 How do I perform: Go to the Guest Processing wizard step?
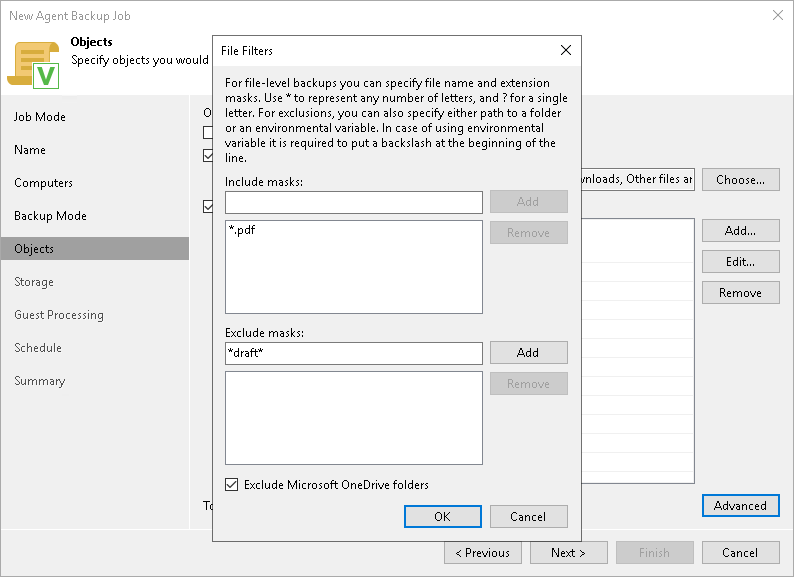59,315
